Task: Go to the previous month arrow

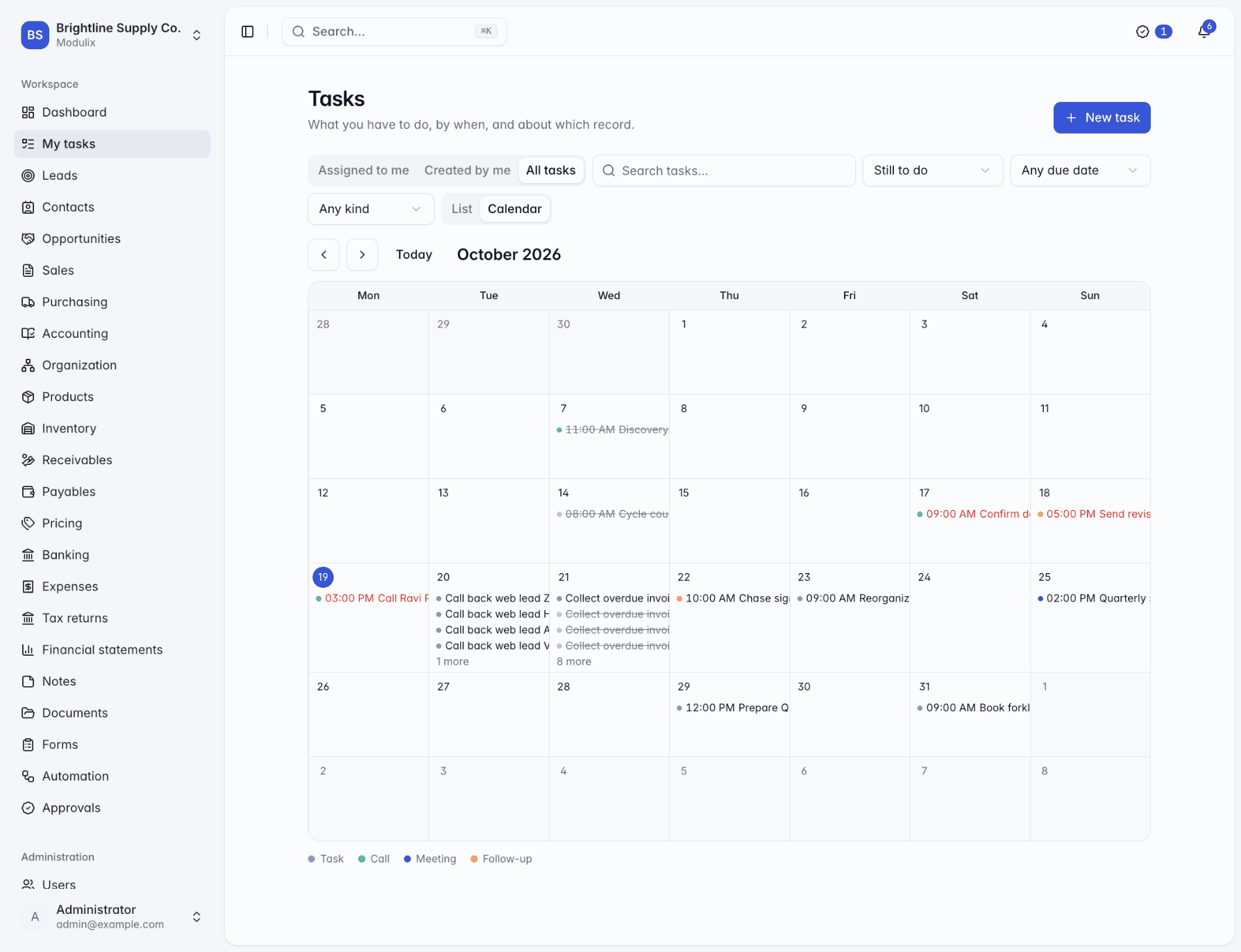Action: 323,255
